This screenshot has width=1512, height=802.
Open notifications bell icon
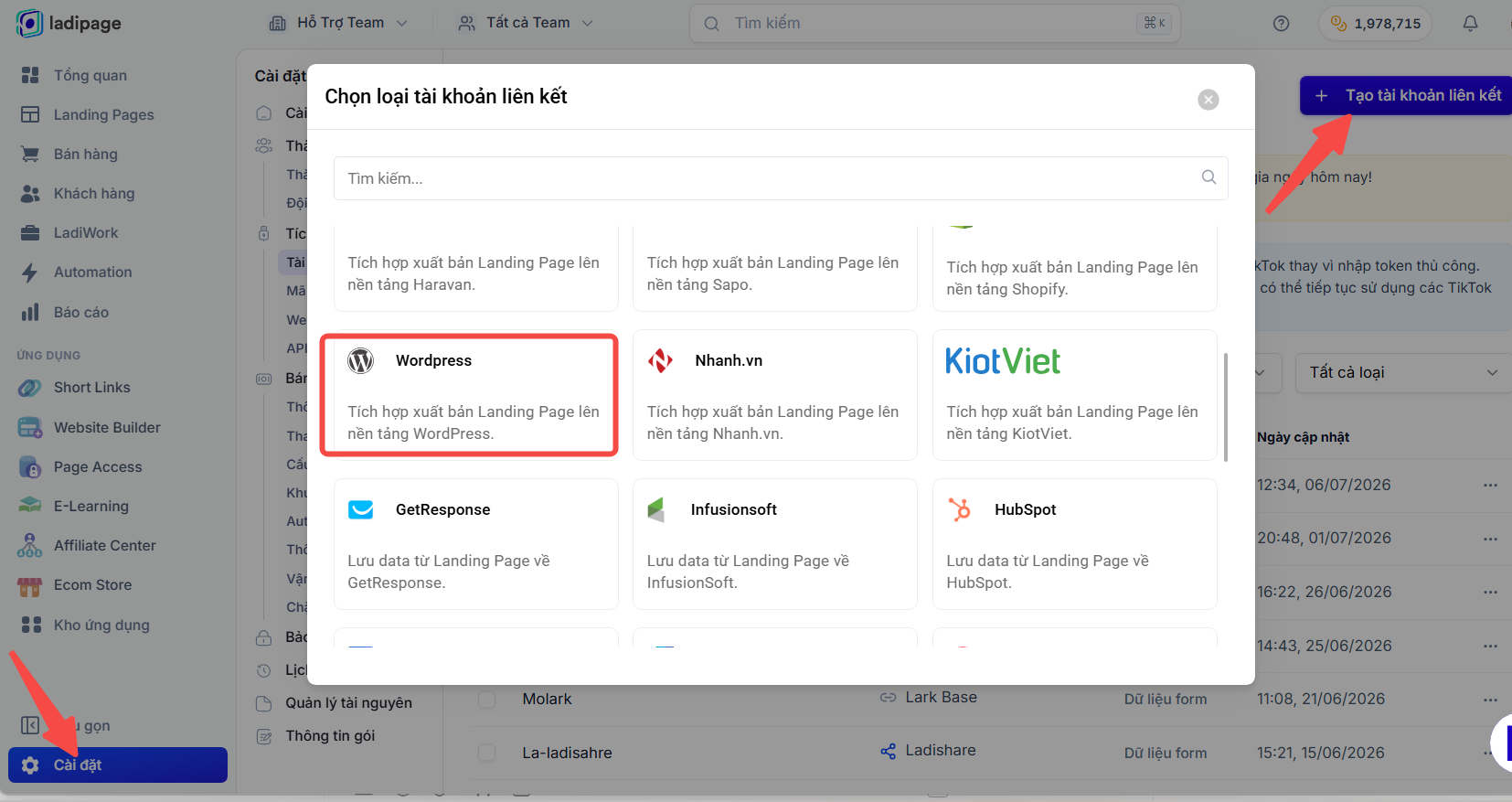tap(1470, 24)
